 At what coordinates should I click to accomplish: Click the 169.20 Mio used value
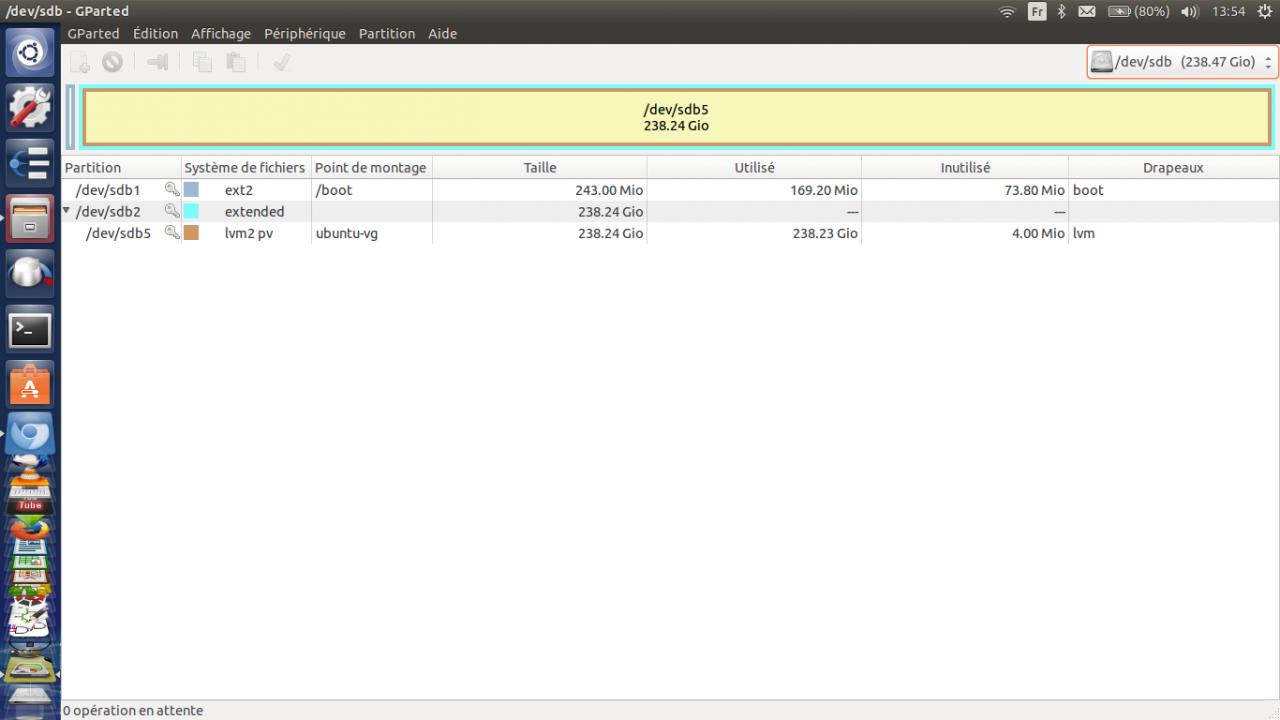pos(824,190)
